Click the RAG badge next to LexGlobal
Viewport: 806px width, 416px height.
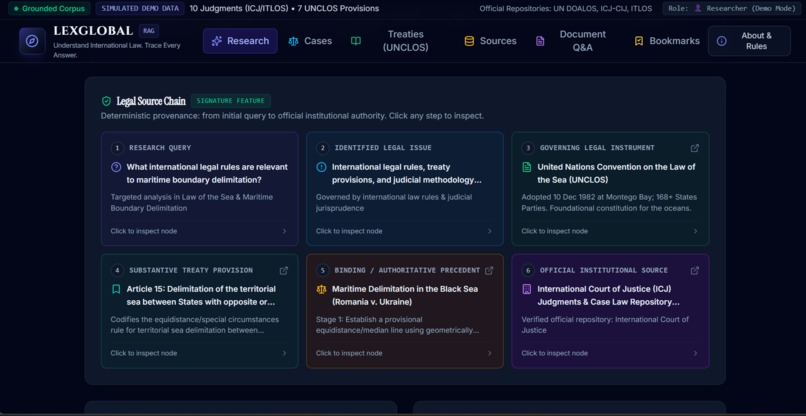149,31
